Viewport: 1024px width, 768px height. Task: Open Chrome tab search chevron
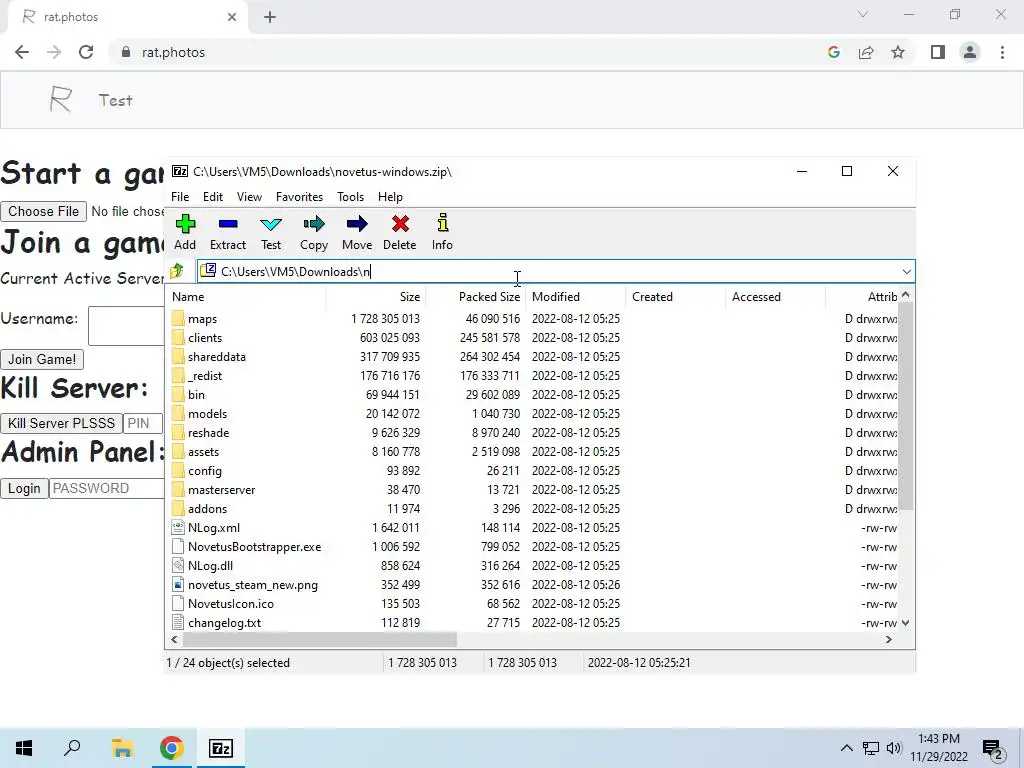tap(863, 14)
